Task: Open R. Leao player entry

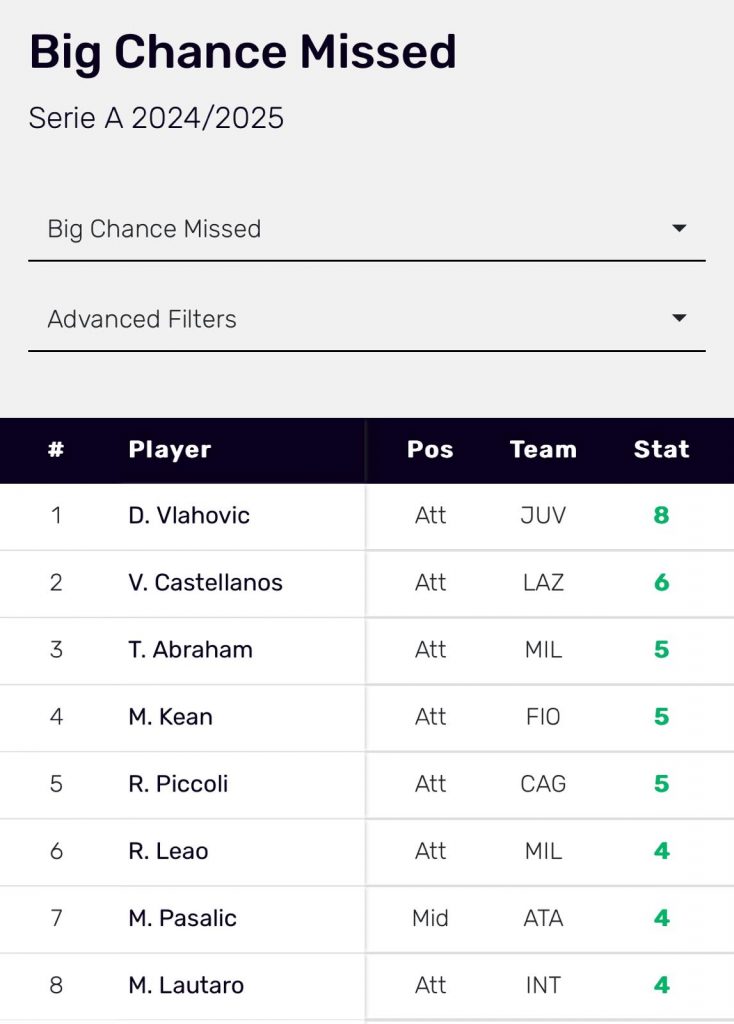Action: point(168,851)
